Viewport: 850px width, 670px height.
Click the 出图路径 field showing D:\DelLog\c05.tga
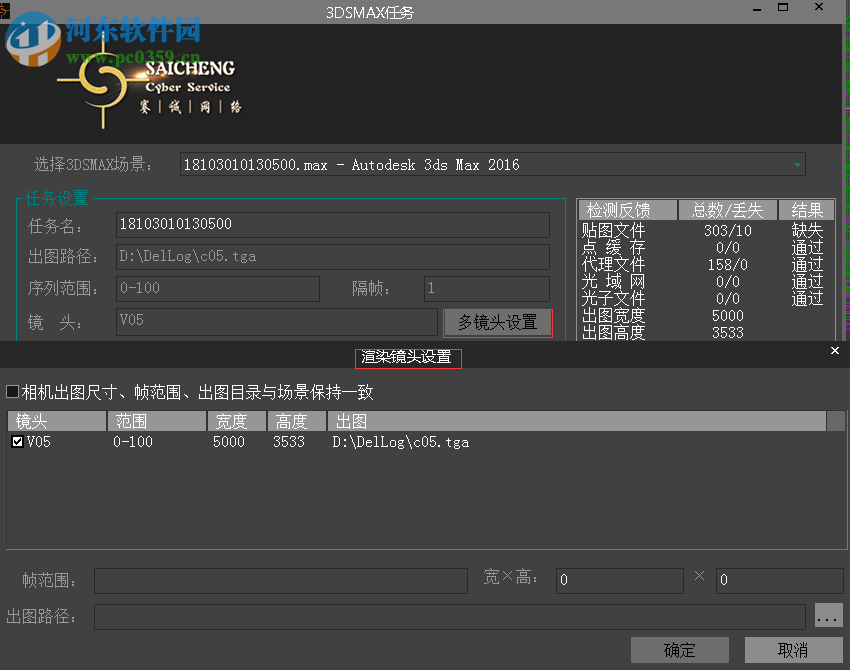tap(332, 256)
